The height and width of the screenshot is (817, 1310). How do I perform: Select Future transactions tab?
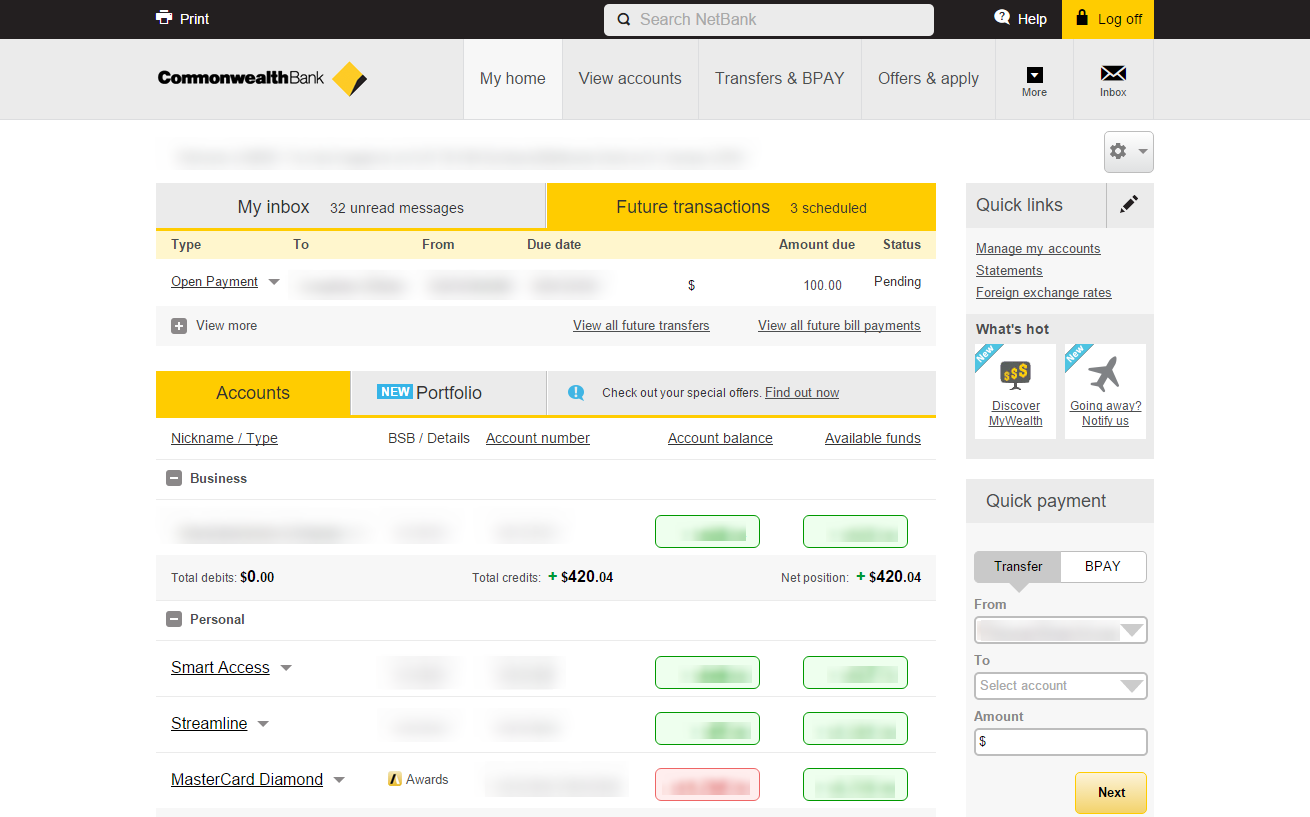click(x=741, y=207)
